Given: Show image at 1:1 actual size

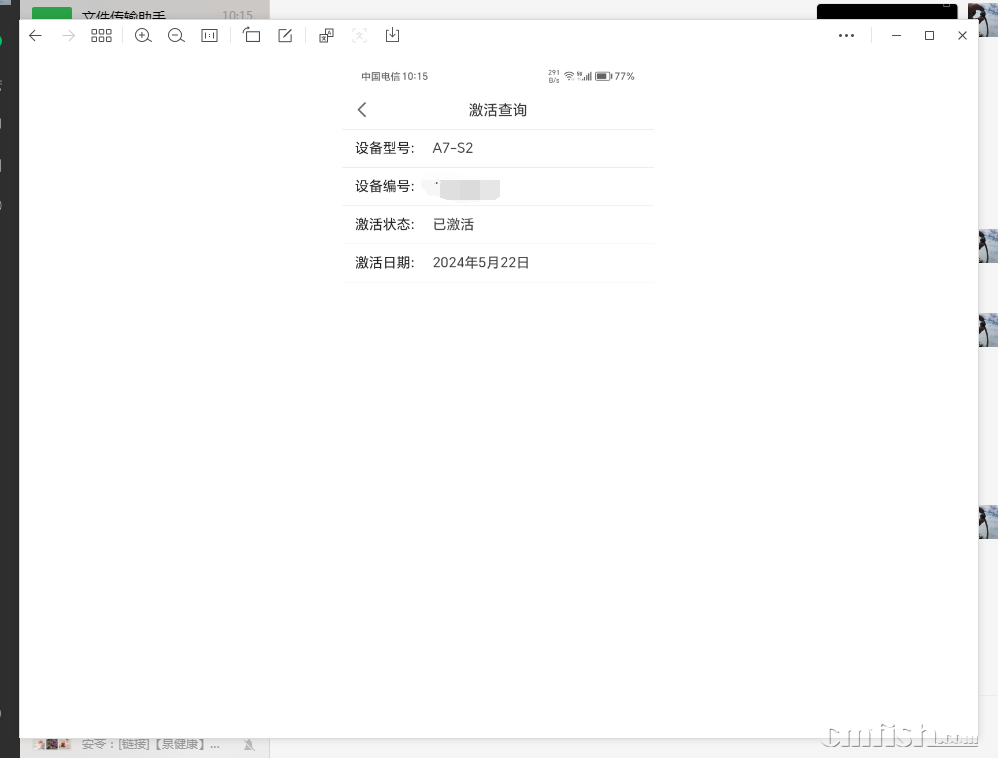Looking at the screenshot, I should click(x=209, y=36).
